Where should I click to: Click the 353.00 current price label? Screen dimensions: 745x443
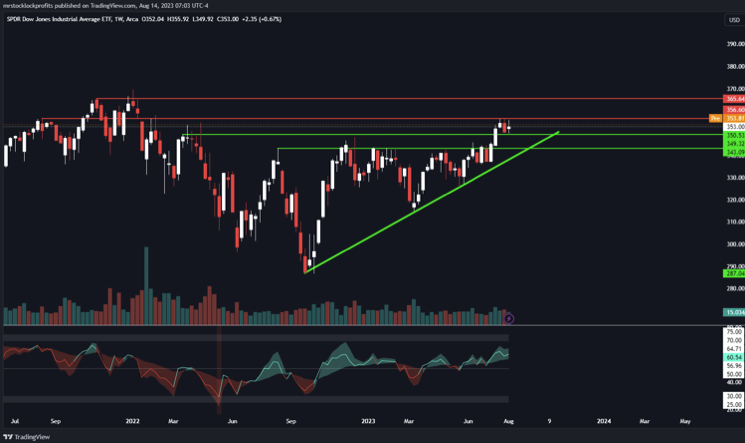pyautogui.click(x=733, y=127)
